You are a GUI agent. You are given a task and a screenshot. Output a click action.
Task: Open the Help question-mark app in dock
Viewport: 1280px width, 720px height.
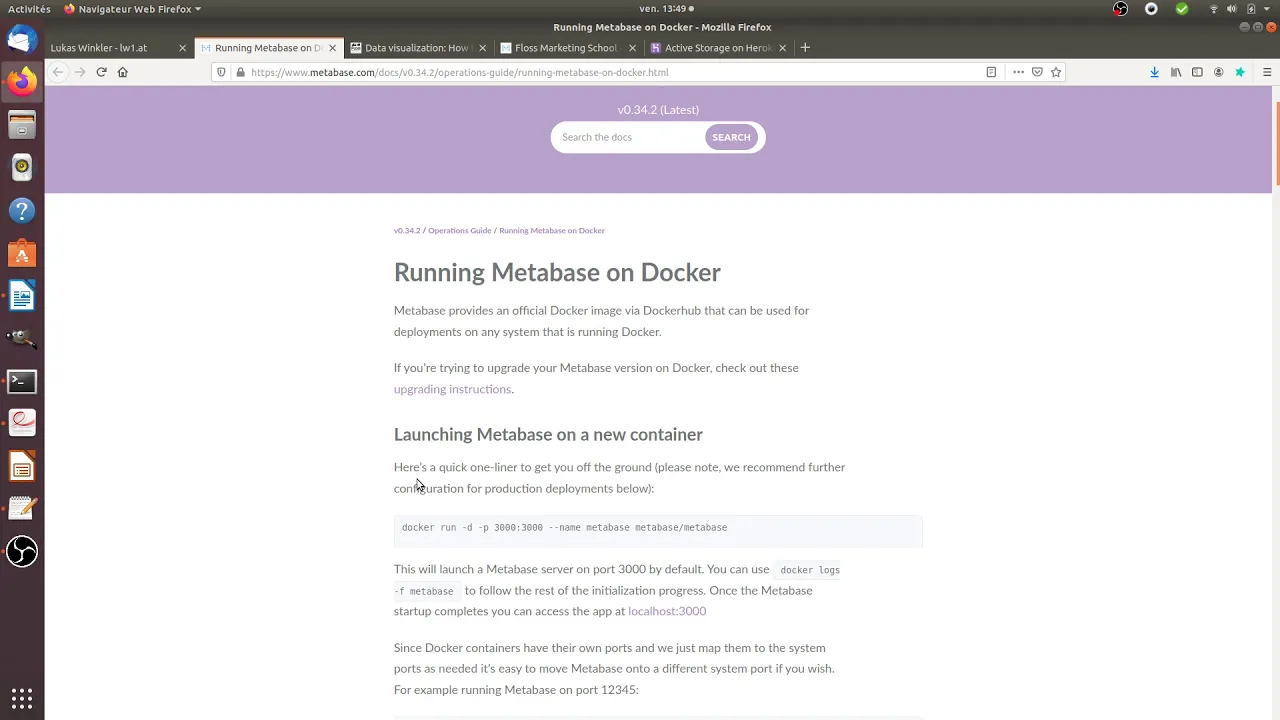[22, 210]
